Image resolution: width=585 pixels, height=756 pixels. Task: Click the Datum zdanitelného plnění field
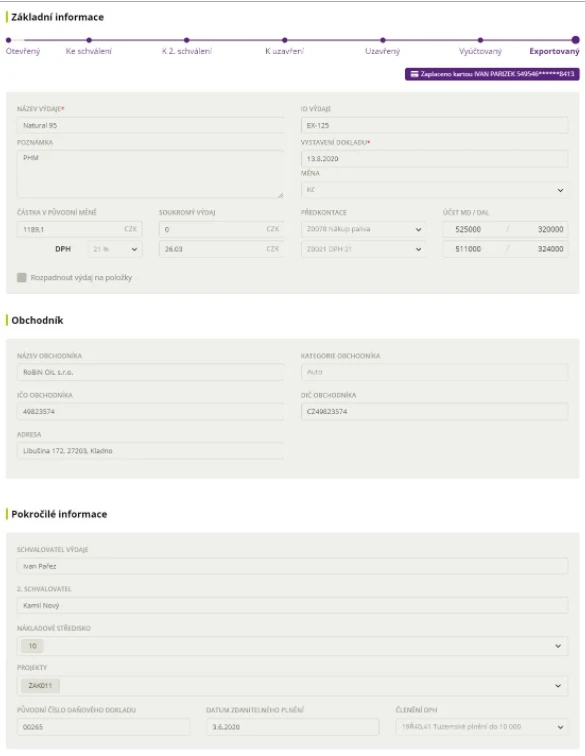point(292,727)
